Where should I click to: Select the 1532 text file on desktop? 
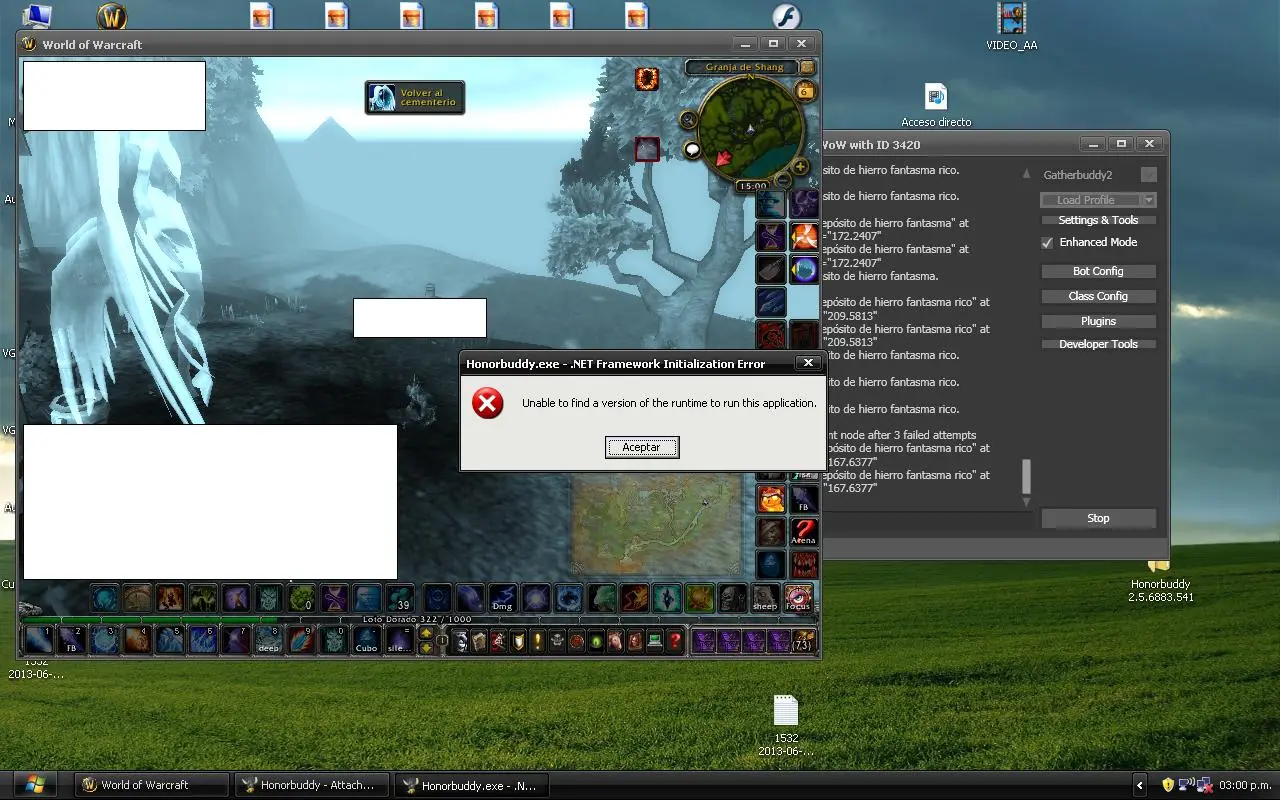(786, 725)
